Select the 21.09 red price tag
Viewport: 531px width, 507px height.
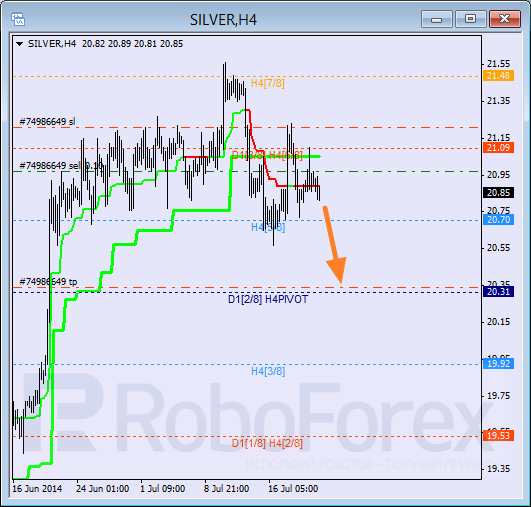click(x=498, y=148)
